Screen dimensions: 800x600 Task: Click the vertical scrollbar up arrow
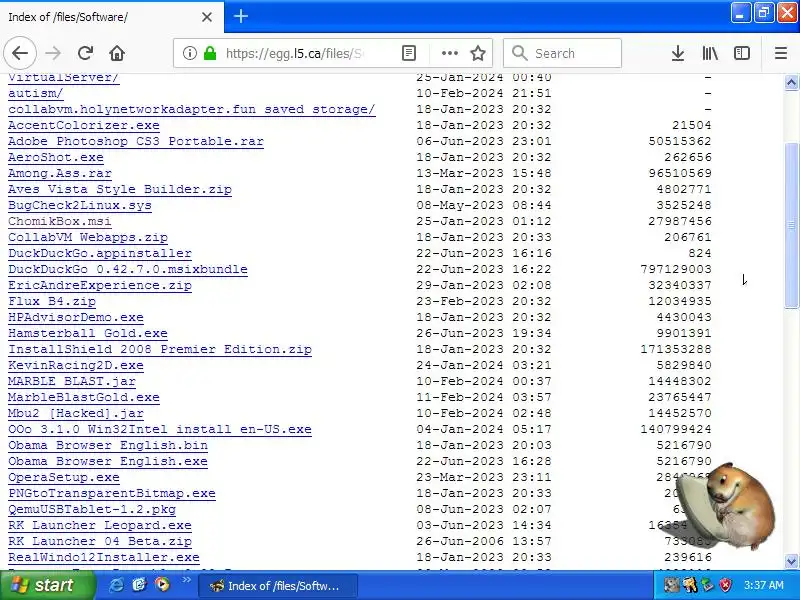coord(791,83)
